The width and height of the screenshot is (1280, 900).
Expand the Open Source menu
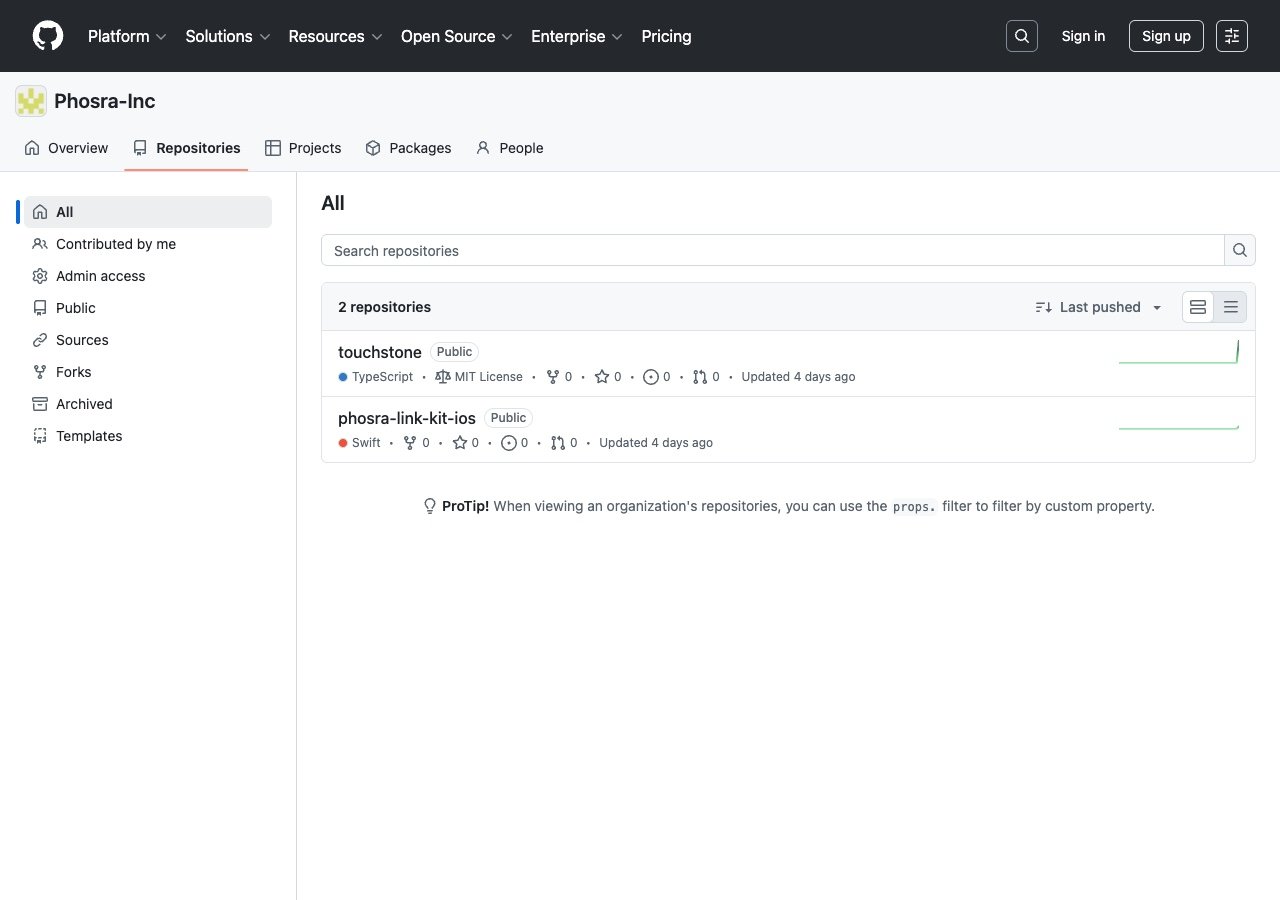pos(457,36)
